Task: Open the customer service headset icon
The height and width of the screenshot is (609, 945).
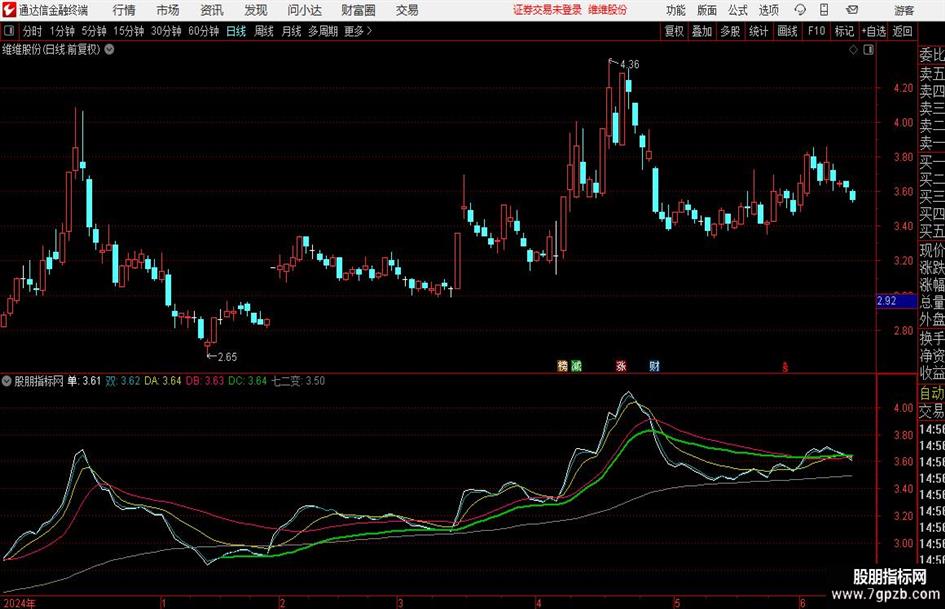Action: coord(800,10)
